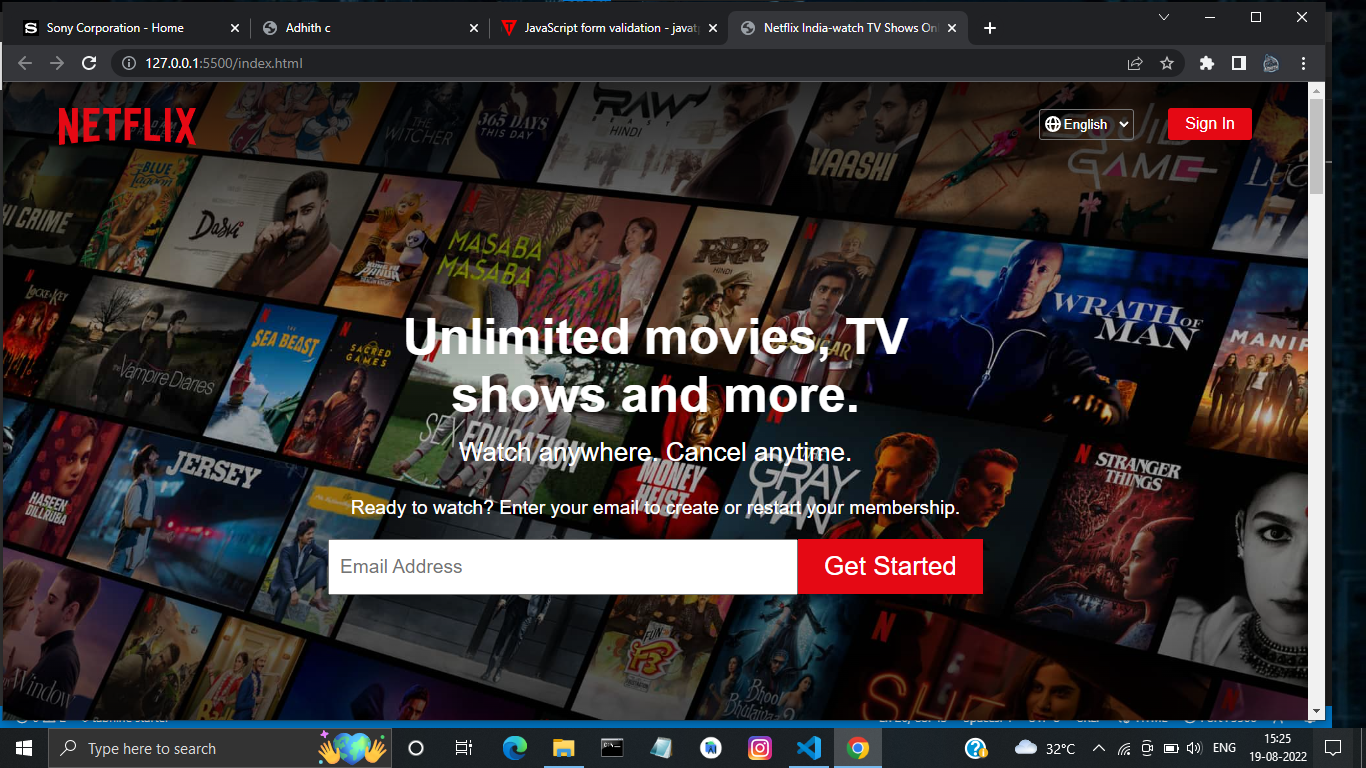
Task: Click the page's vertical scrollbar thumb
Action: 1316,145
